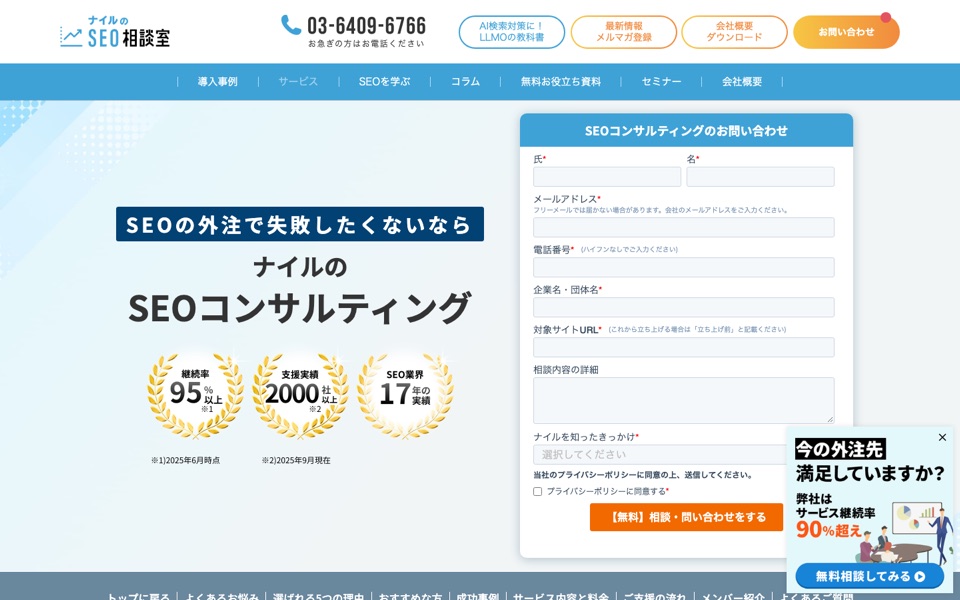Click footnote ※1)2025年6月時点
Viewport: 960px width, 600px height.
[x=186, y=460]
